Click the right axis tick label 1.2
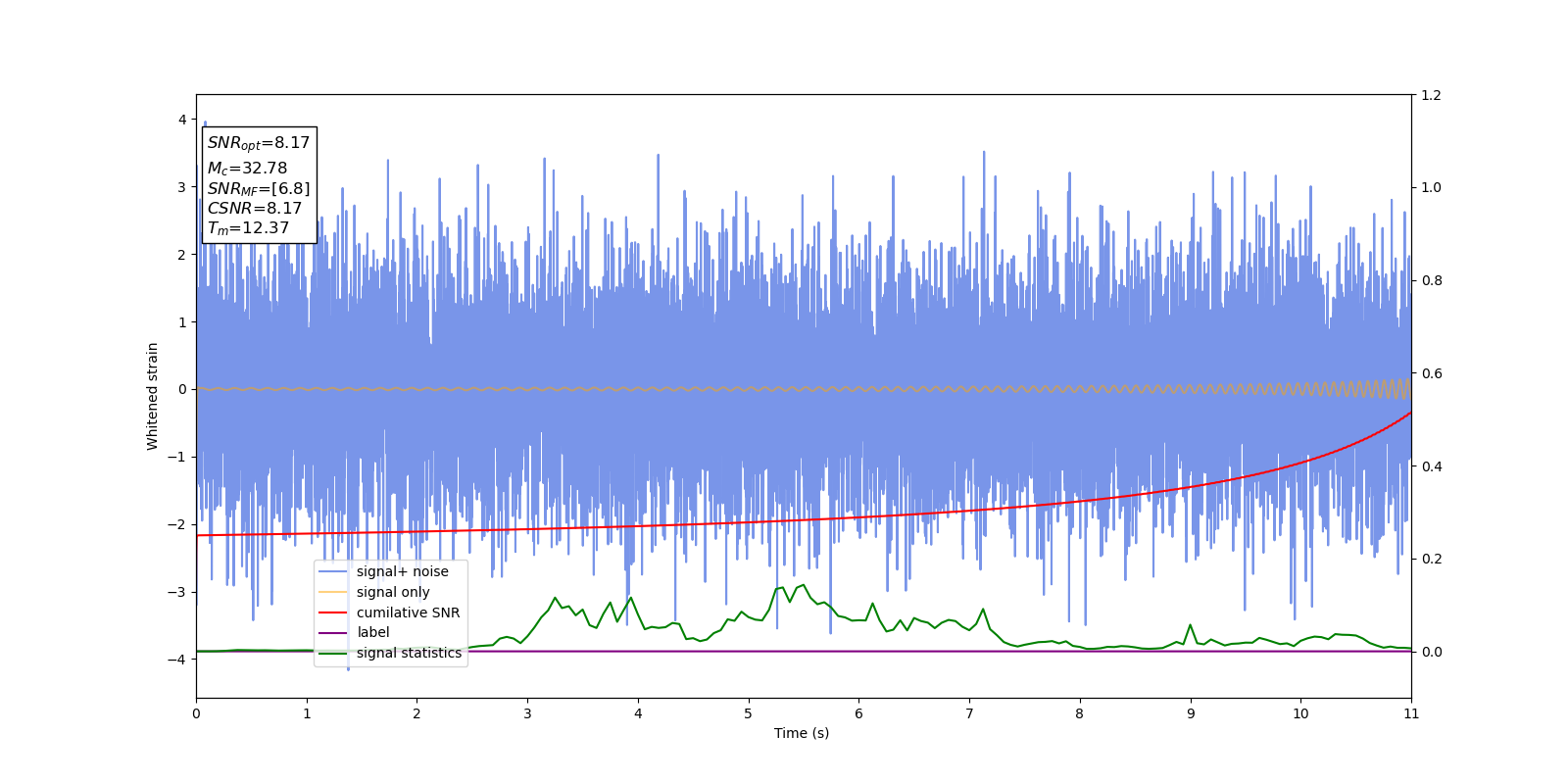Image resolution: width=1568 pixels, height=784 pixels. pos(1432,95)
